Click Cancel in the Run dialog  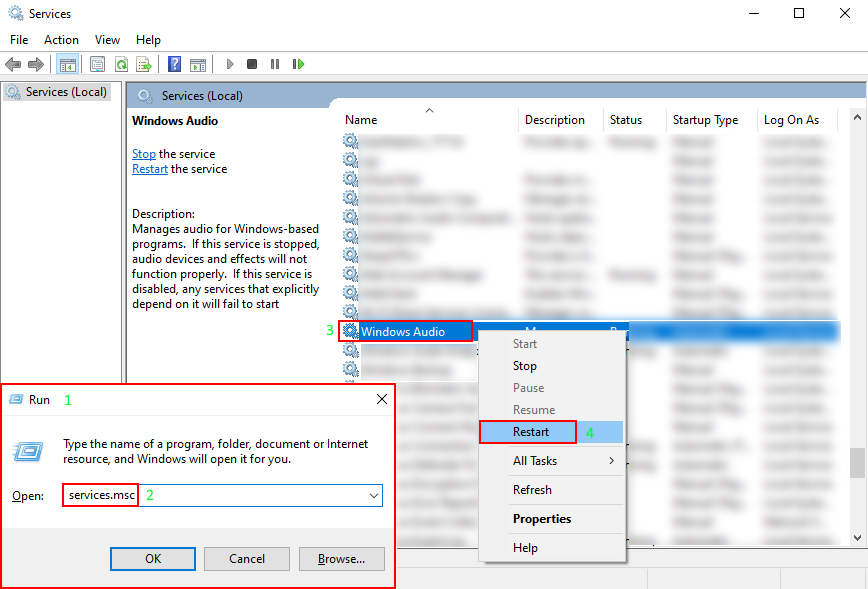pyautogui.click(x=247, y=559)
